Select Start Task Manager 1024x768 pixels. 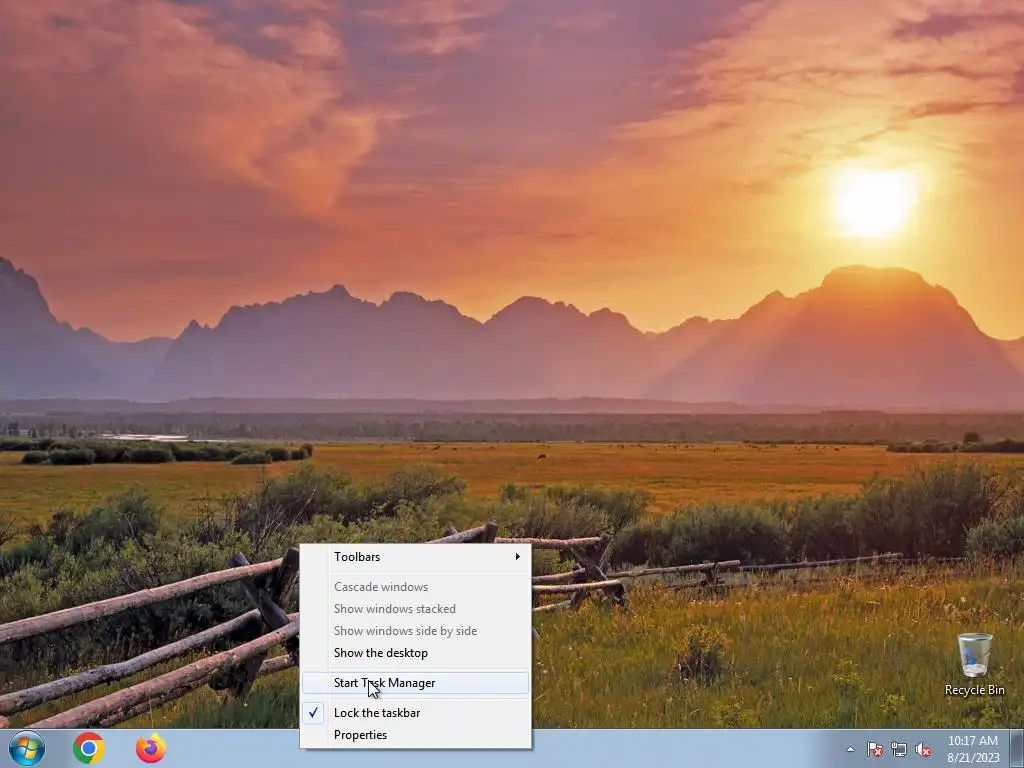click(x=415, y=682)
